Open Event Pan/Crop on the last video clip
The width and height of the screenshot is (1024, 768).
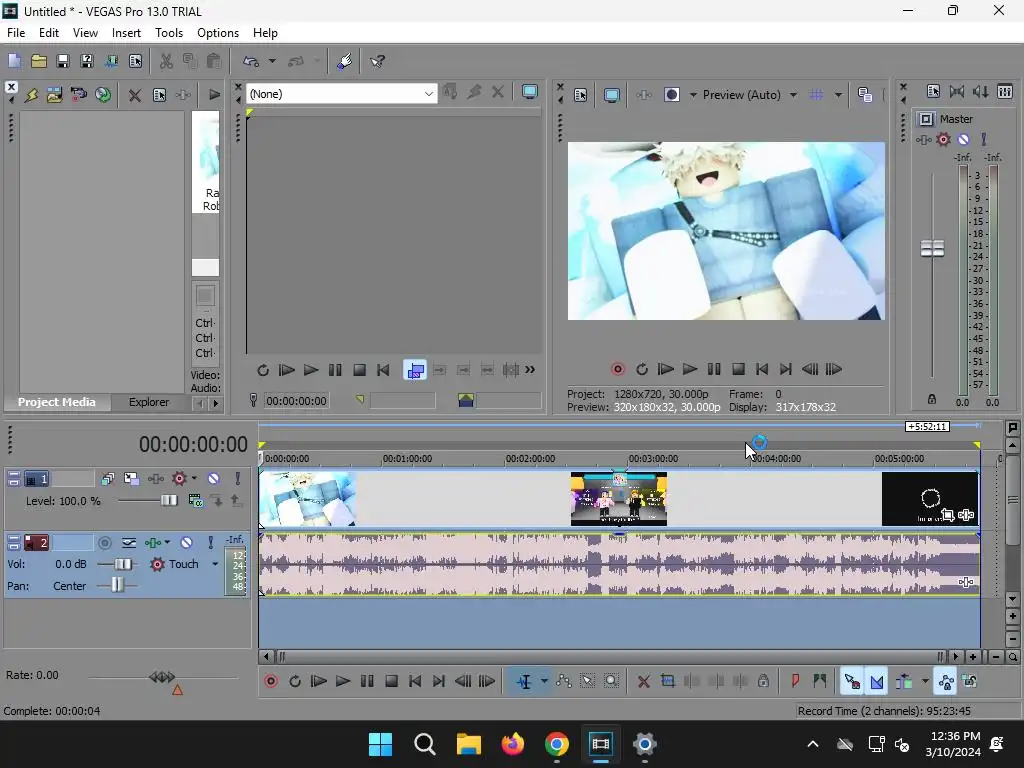pos(948,515)
